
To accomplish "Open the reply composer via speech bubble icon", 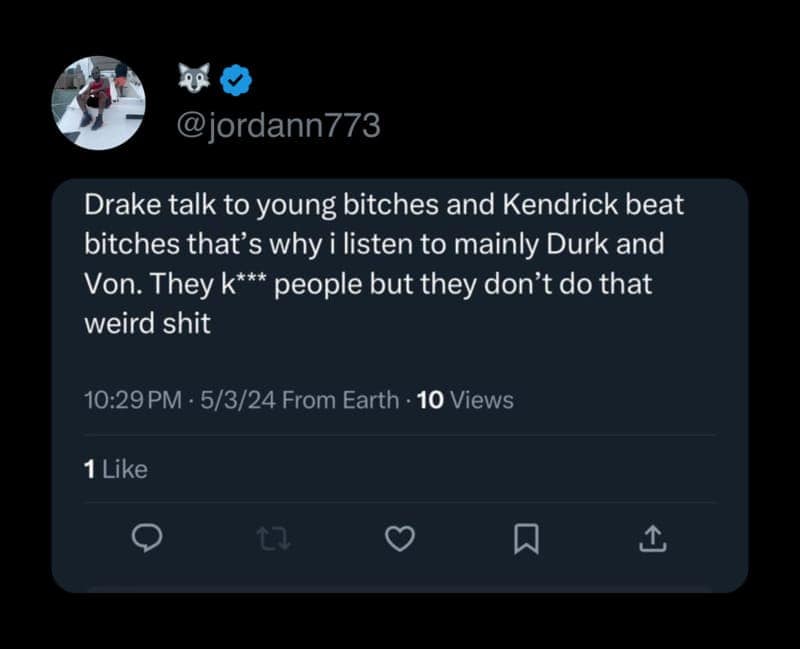I will [x=148, y=539].
